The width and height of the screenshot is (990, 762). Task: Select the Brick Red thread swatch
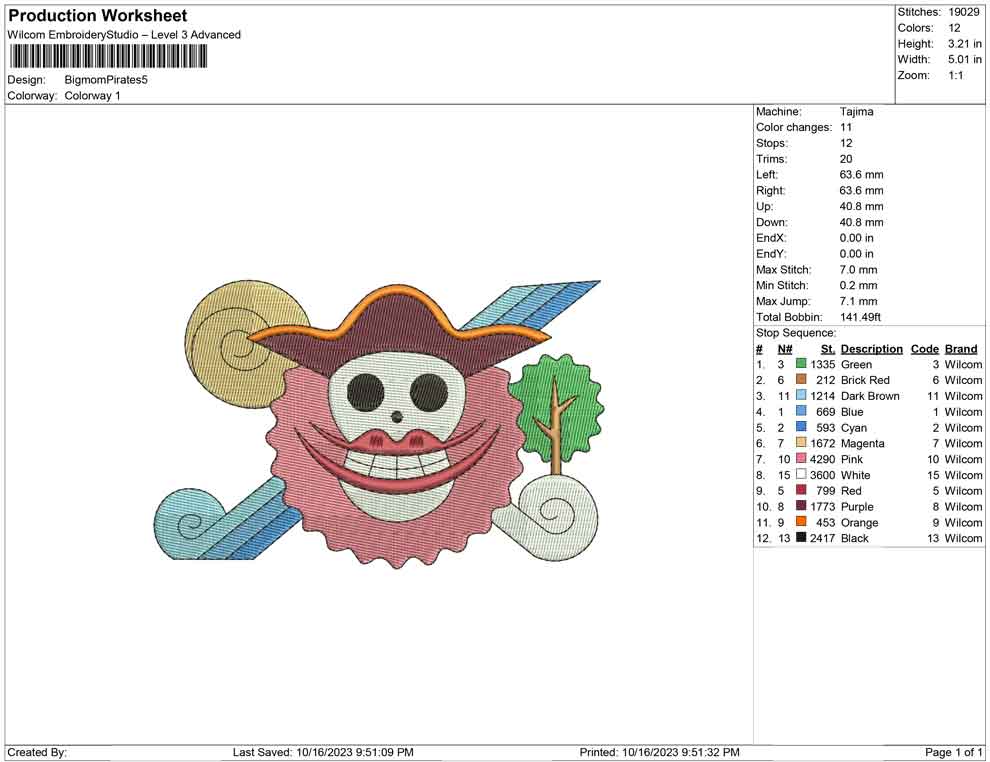tap(801, 380)
